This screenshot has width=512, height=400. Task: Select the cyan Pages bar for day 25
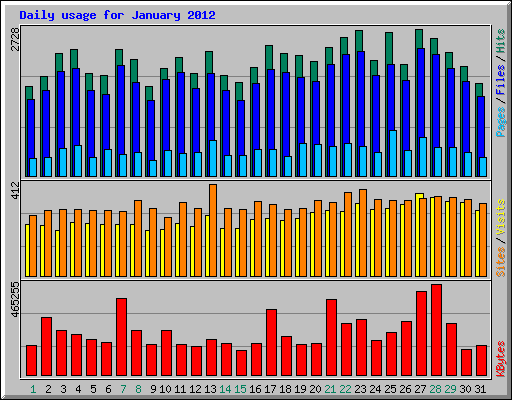pyautogui.click(x=393, y=153)
